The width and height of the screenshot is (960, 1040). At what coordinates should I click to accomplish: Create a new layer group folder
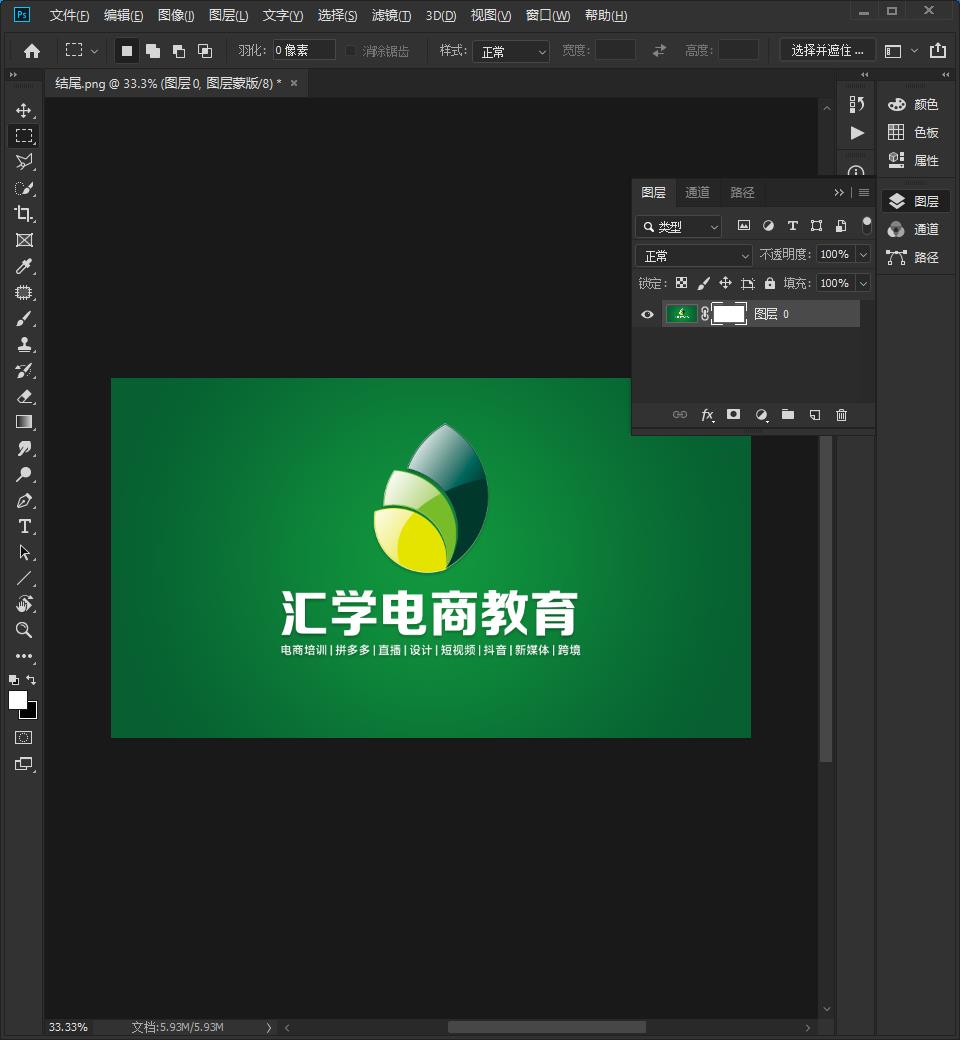point(788,415)
